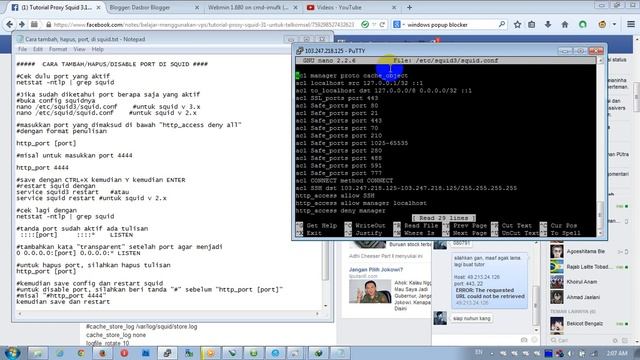Expand the dropdown arrow beside the orange add-on icon
This screenshot has height=360, width=640.
coord(614,24)
